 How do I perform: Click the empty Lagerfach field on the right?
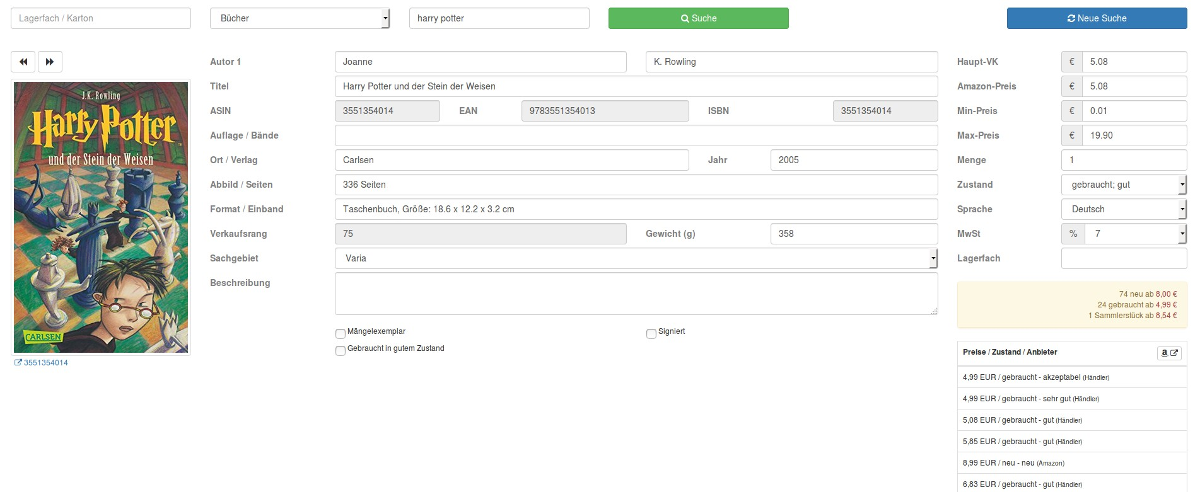coord(1123,258)
